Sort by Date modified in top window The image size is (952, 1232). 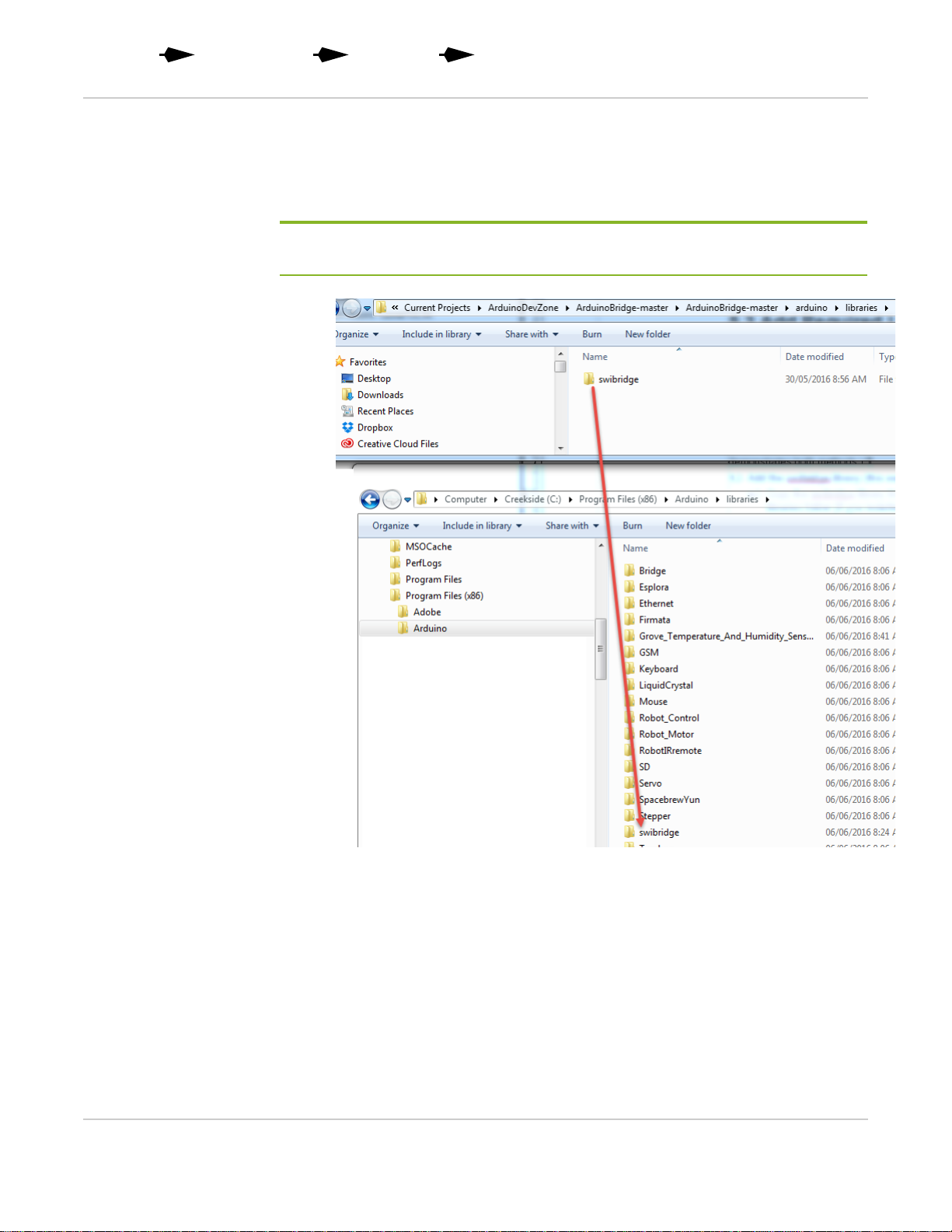click(814, 357)
